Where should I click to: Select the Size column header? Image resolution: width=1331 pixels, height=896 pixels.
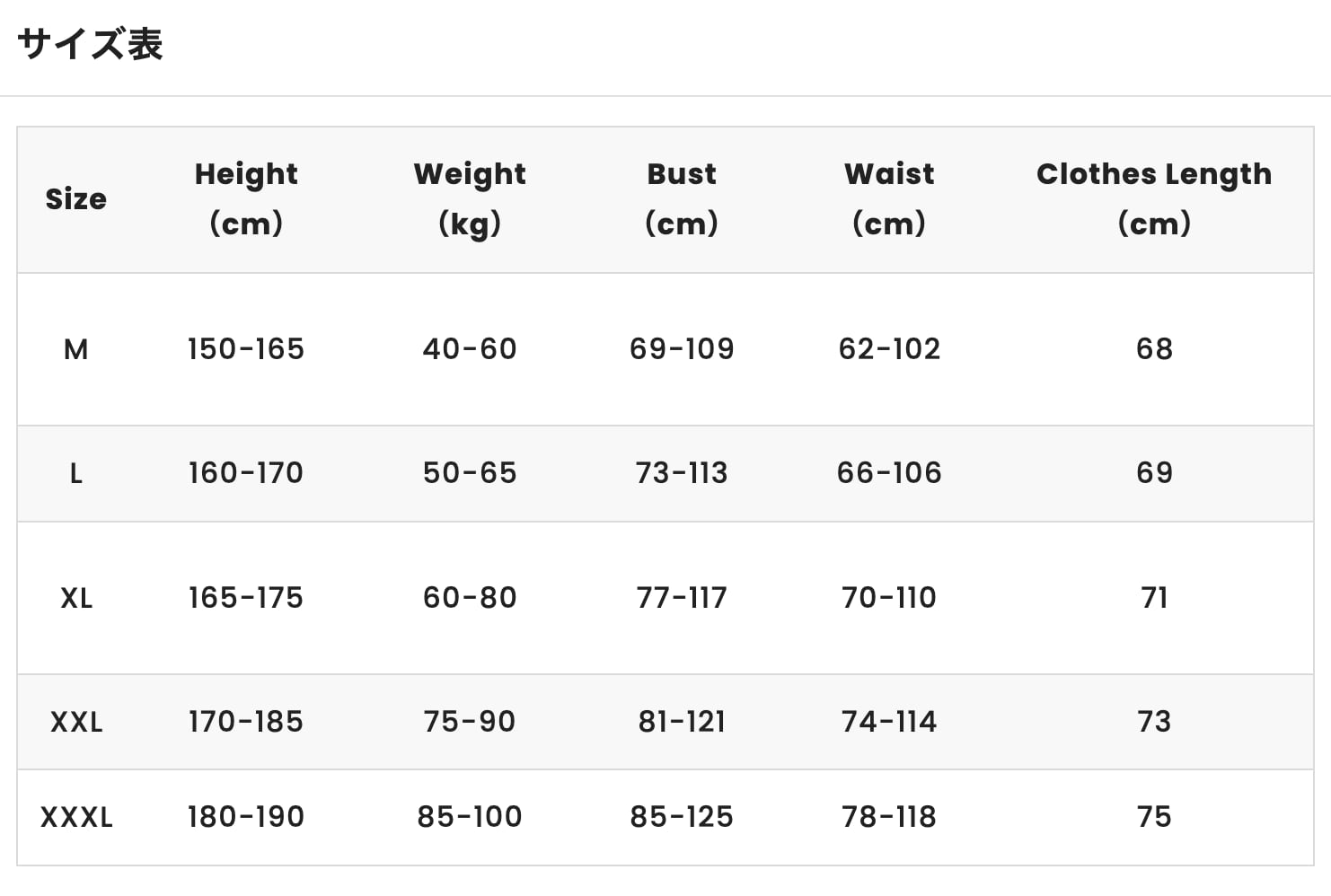(x=75, y=198)
